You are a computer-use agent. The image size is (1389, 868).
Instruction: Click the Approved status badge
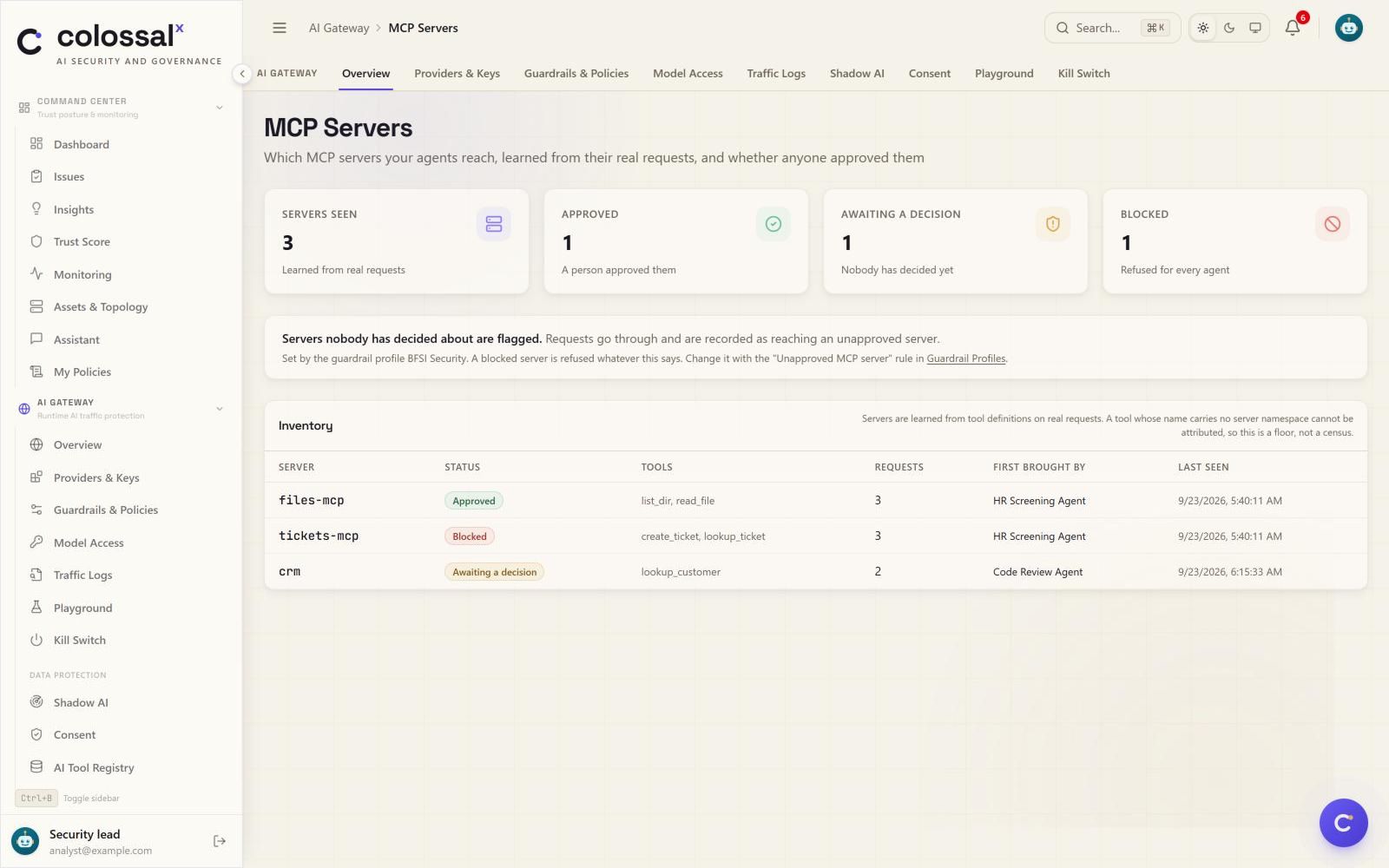pos(474,501)
